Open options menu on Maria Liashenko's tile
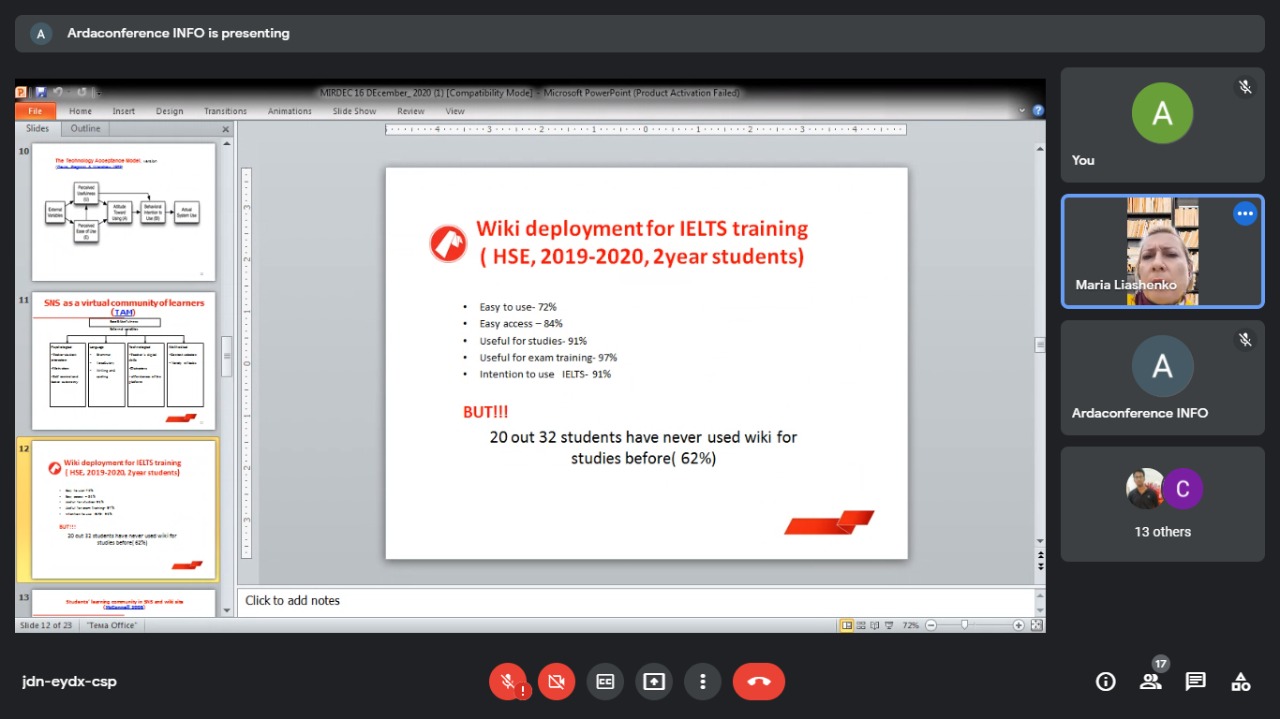 (x=1244, y=213)
